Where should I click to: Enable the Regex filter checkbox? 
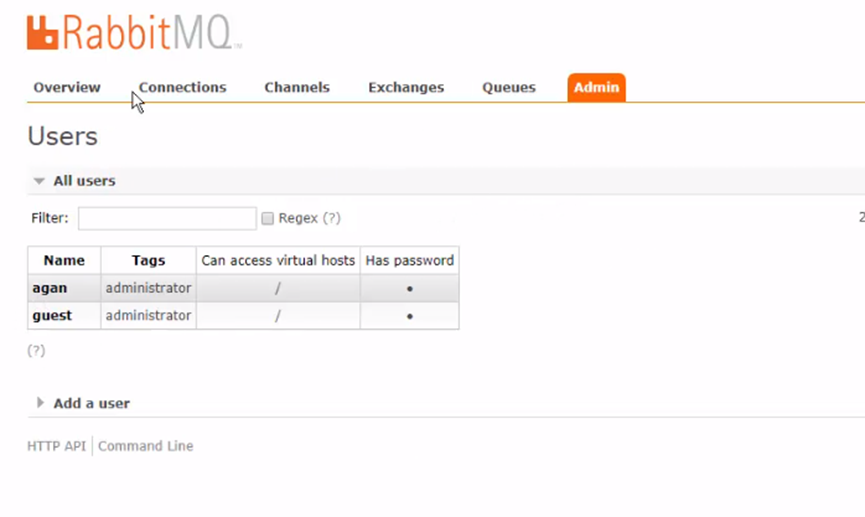[268, 218]
